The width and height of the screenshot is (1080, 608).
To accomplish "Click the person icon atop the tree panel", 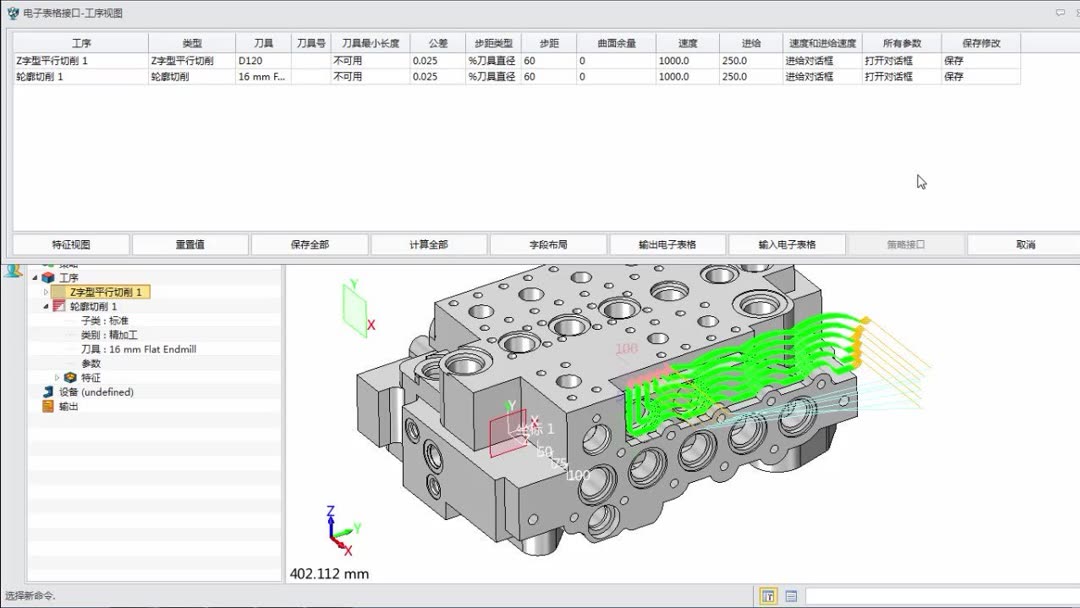I will (x=11, y=272).
